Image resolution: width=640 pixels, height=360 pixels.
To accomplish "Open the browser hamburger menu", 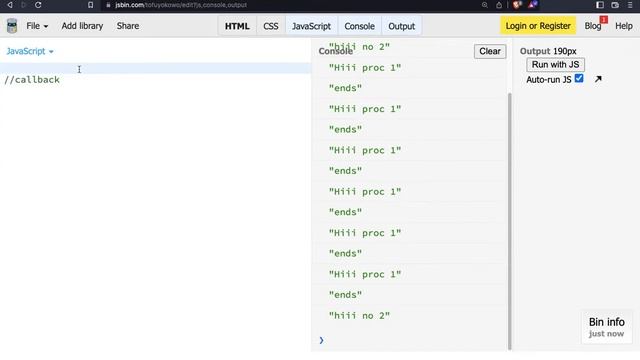I will [630, 5].
